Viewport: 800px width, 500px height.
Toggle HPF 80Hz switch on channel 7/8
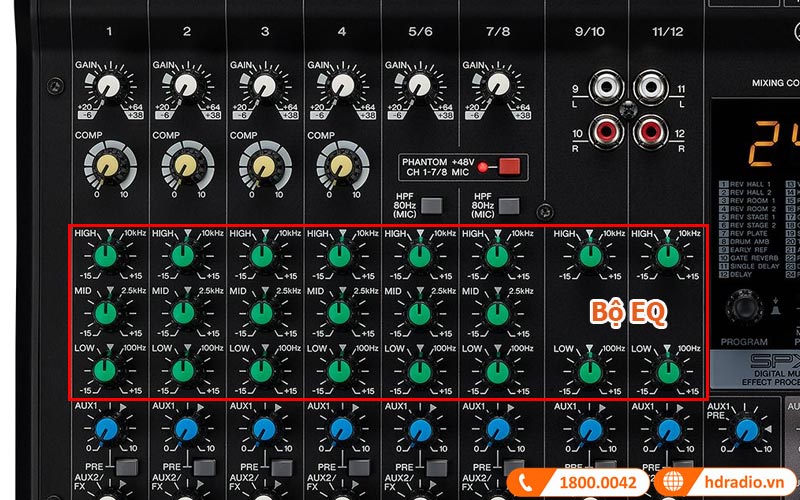click(x=509, y=206)
